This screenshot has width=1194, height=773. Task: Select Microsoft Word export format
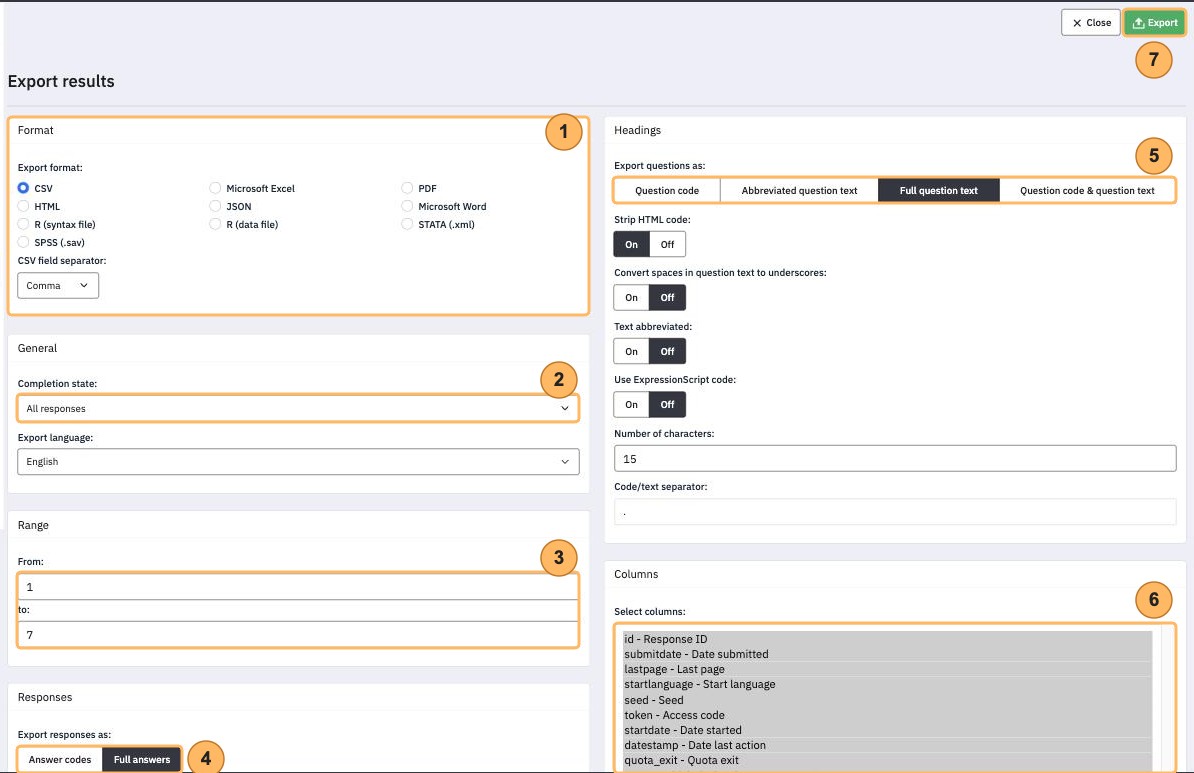click(x=407, y=206)
